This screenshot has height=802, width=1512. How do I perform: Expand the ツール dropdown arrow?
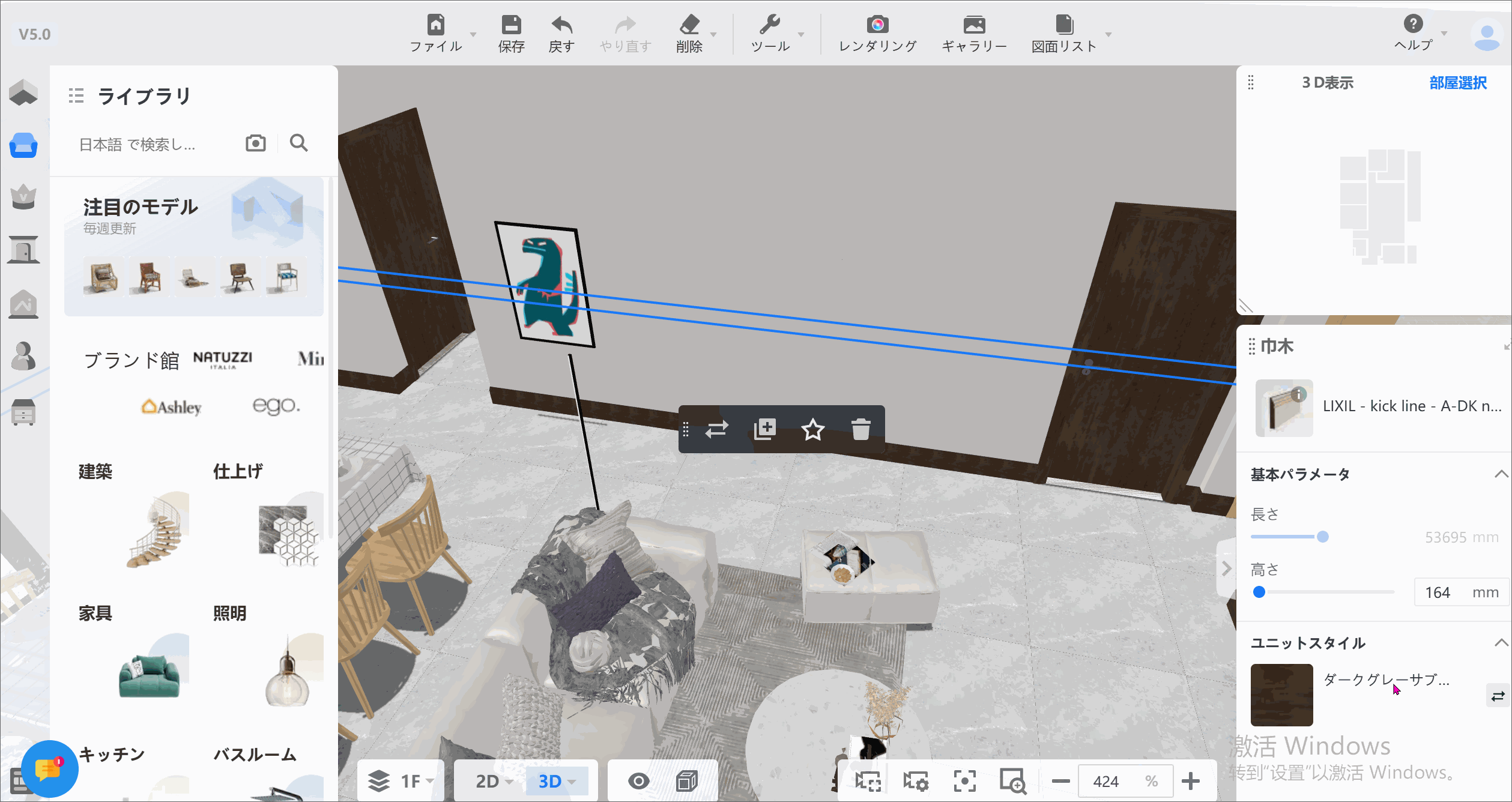[x=801, y=34]
